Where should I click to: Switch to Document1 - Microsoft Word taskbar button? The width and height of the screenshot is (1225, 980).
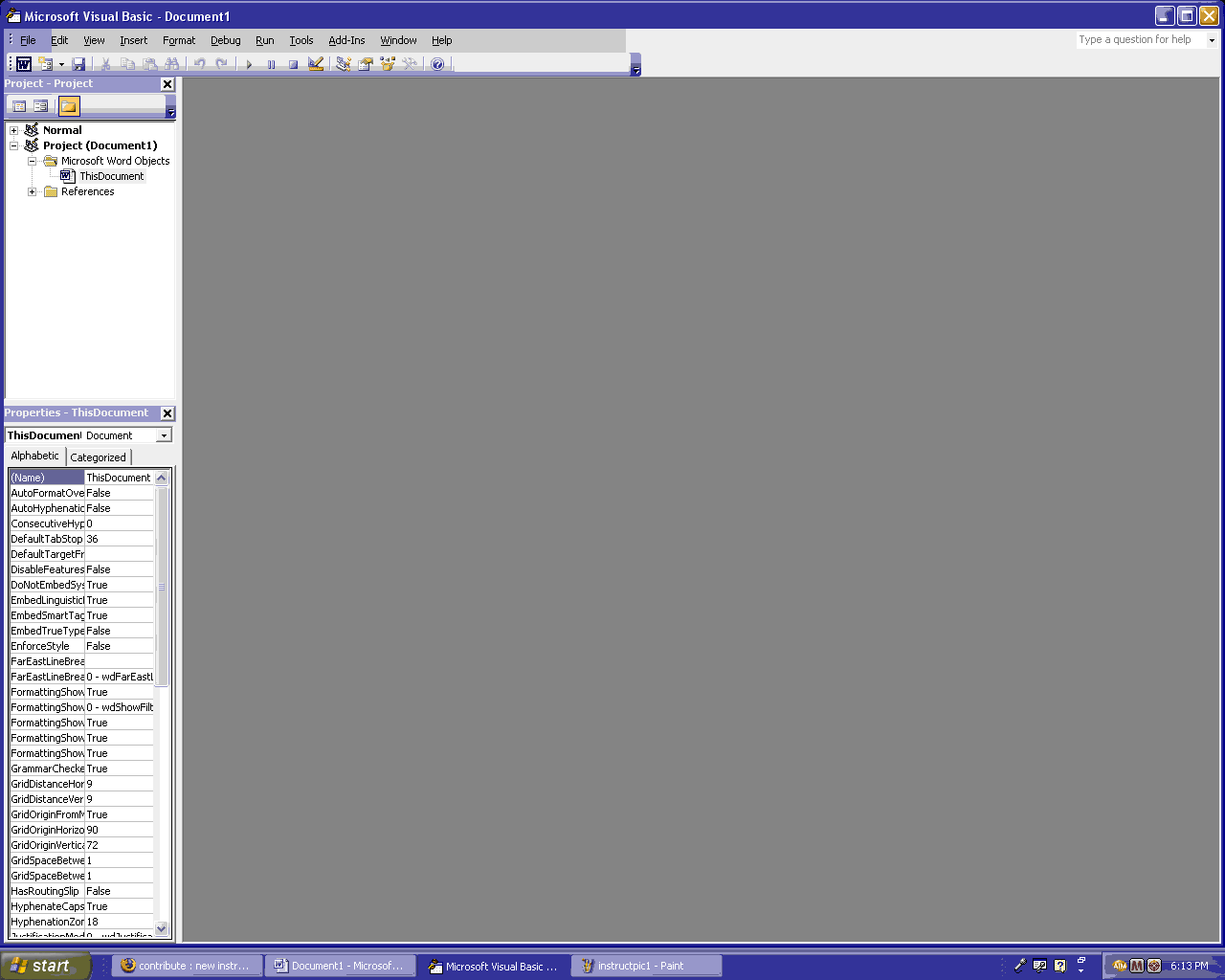[x=341, y=966]
